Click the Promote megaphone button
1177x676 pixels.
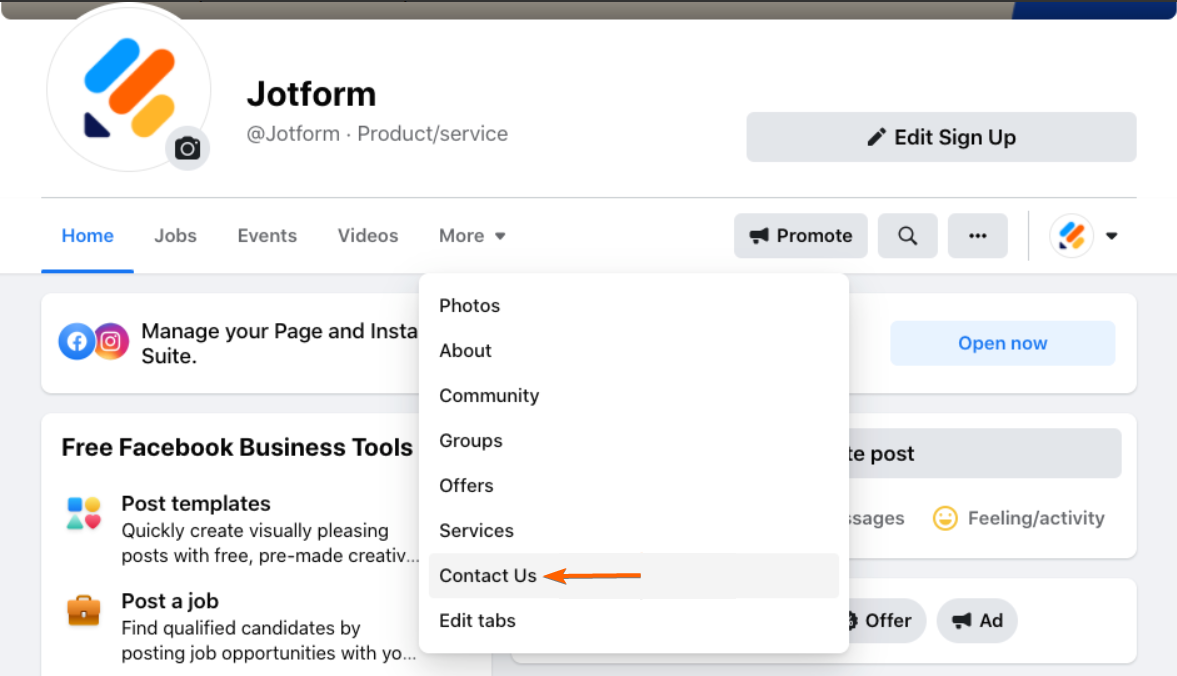pyautogui.click(x=800, y=236)
